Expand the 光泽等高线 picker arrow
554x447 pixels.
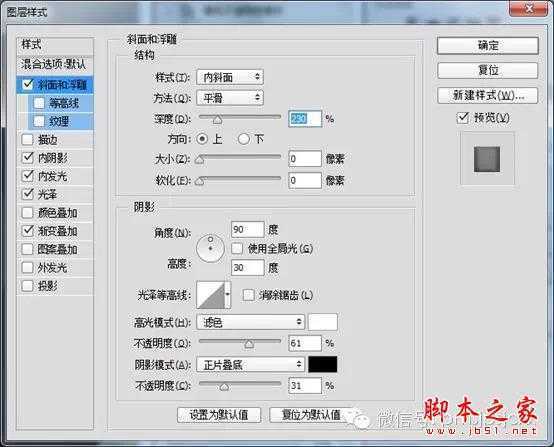(x=228, y=294)
